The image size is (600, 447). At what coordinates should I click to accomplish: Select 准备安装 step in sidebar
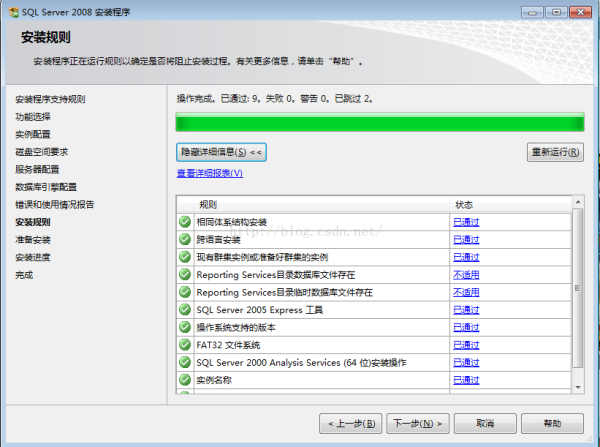point(33,240)
